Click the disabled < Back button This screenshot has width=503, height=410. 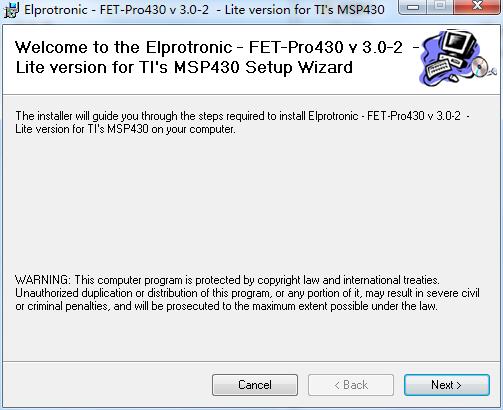pos(351,385)
